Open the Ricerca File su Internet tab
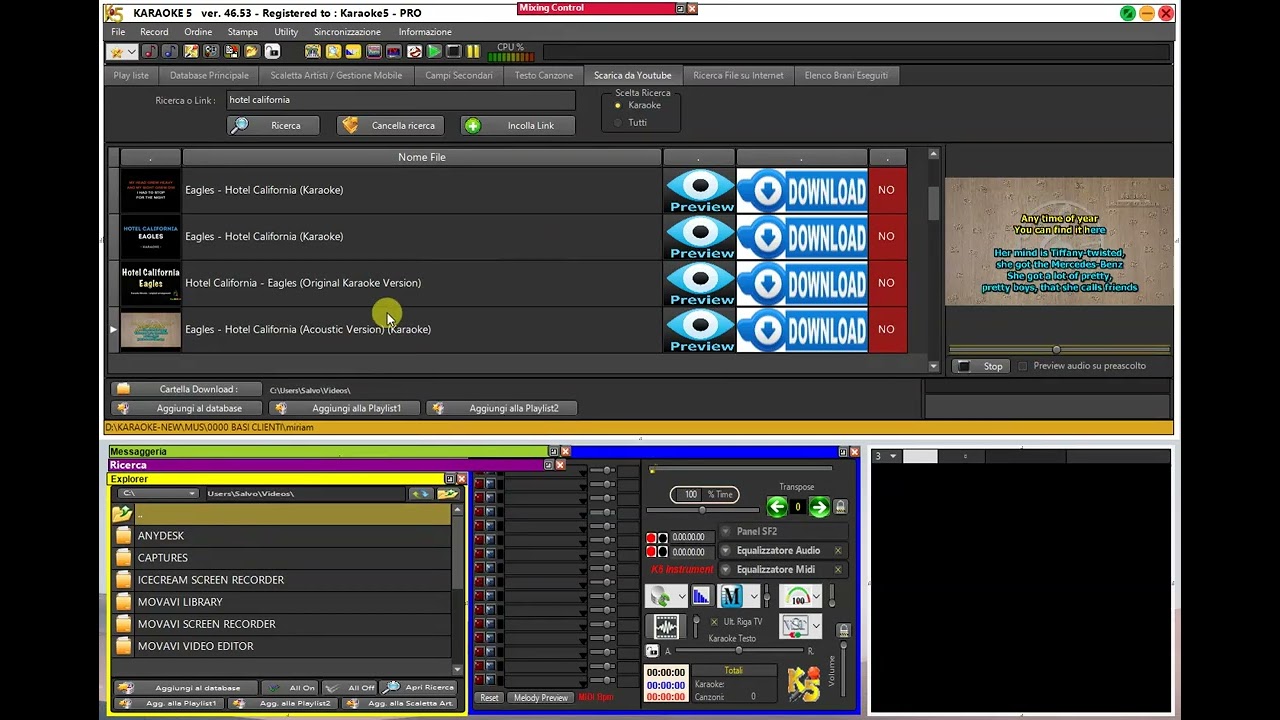The image size is (1280, 720). (738, 75)
